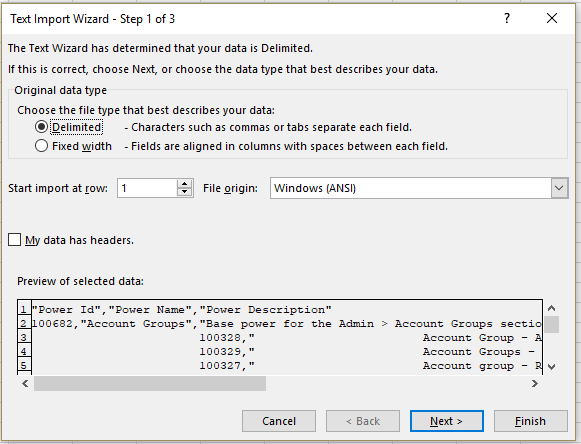Click the Next button
Screen dimensions: 581x444
446,421
